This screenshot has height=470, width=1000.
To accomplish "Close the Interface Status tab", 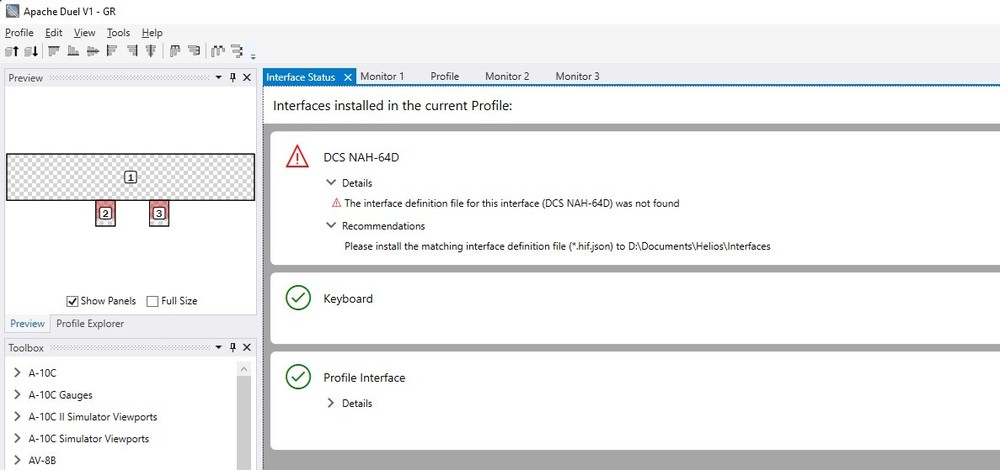I will [x=348, y=77].
